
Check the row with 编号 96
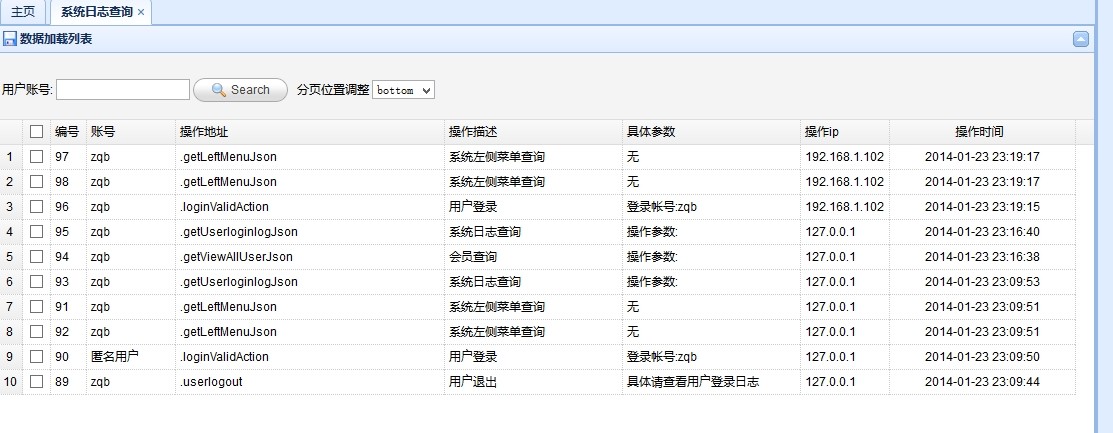coord(36,207)
